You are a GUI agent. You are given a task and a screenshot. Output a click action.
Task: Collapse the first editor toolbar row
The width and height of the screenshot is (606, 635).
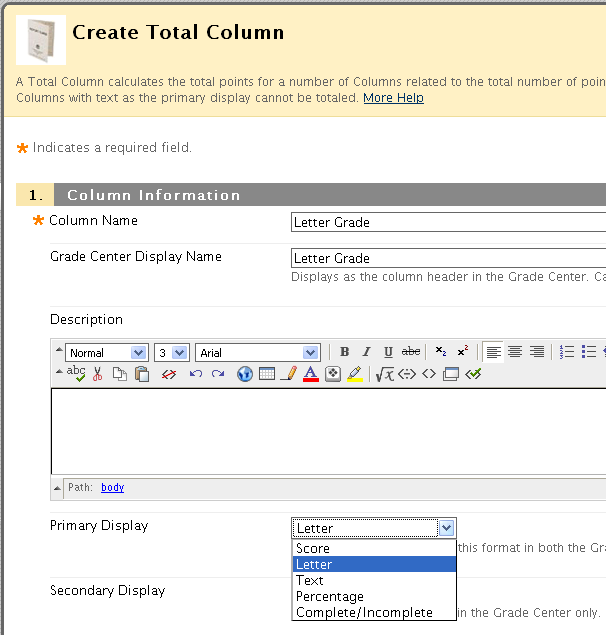click(x=59, y=349)
